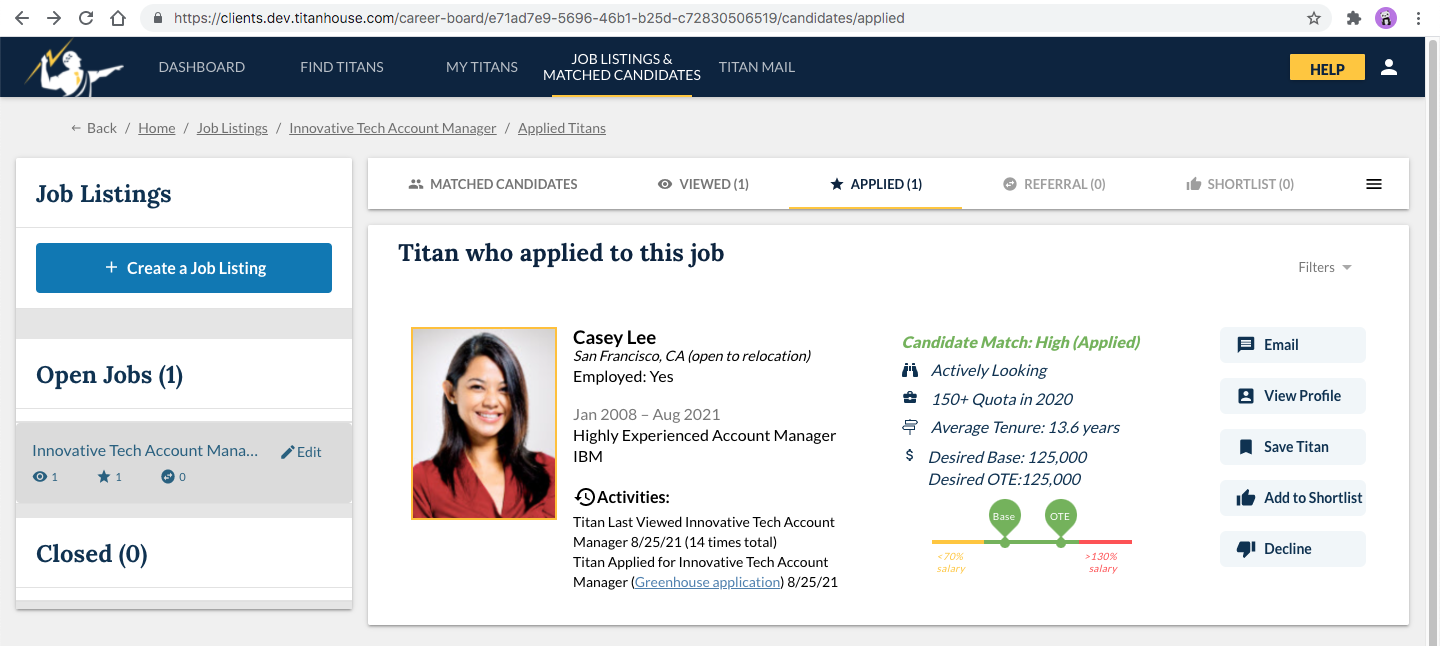Click Casey Lee's profile photo
1440x646 pixels.
[484, 423]
